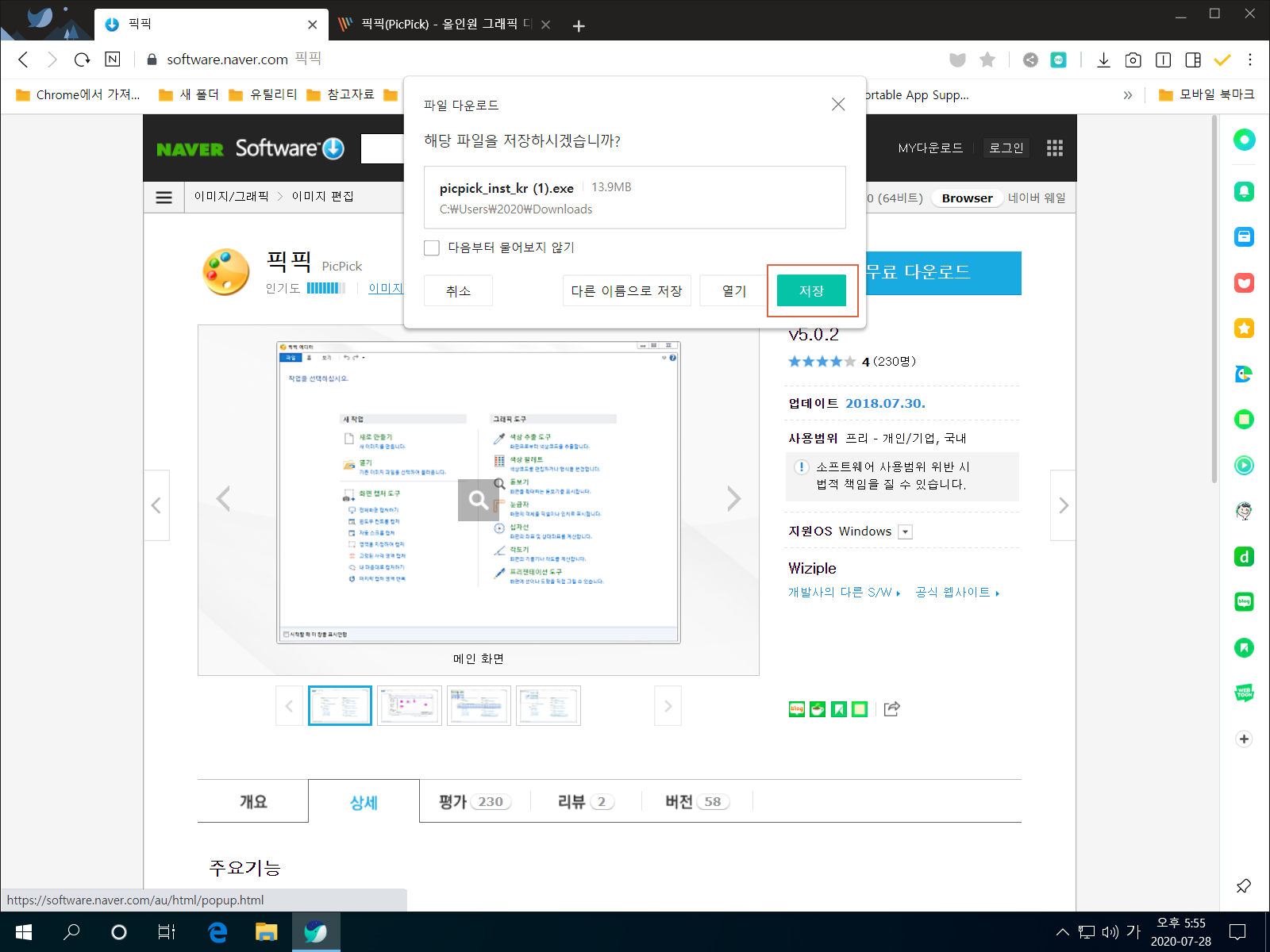Open a new tab with plus button
Image resolution: width=1270 pixels, height=952 pixels.
(579, 26)
